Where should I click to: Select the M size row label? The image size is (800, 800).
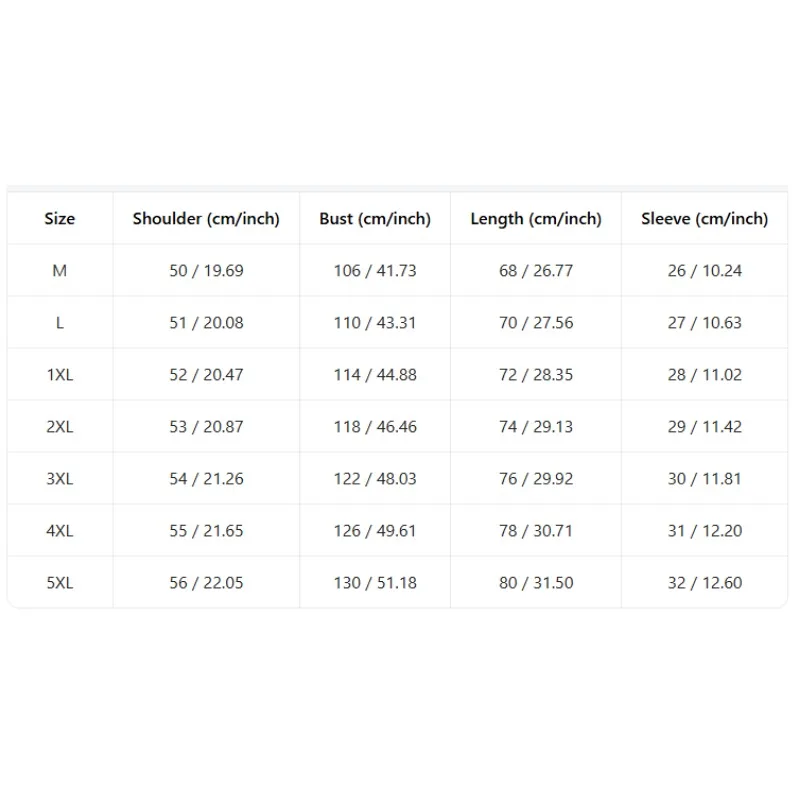point(60,270)
